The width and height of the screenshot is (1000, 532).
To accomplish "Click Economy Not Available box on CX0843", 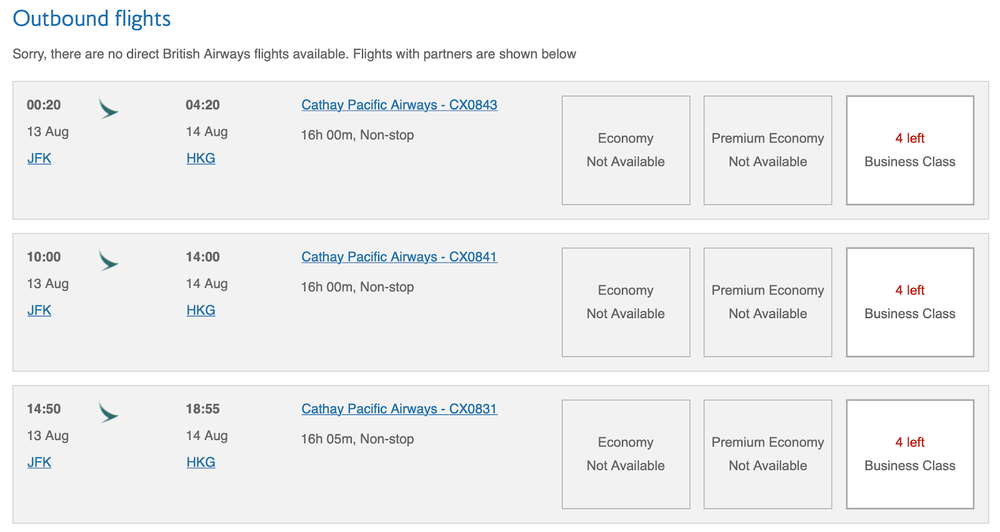I will coord(626,150).
